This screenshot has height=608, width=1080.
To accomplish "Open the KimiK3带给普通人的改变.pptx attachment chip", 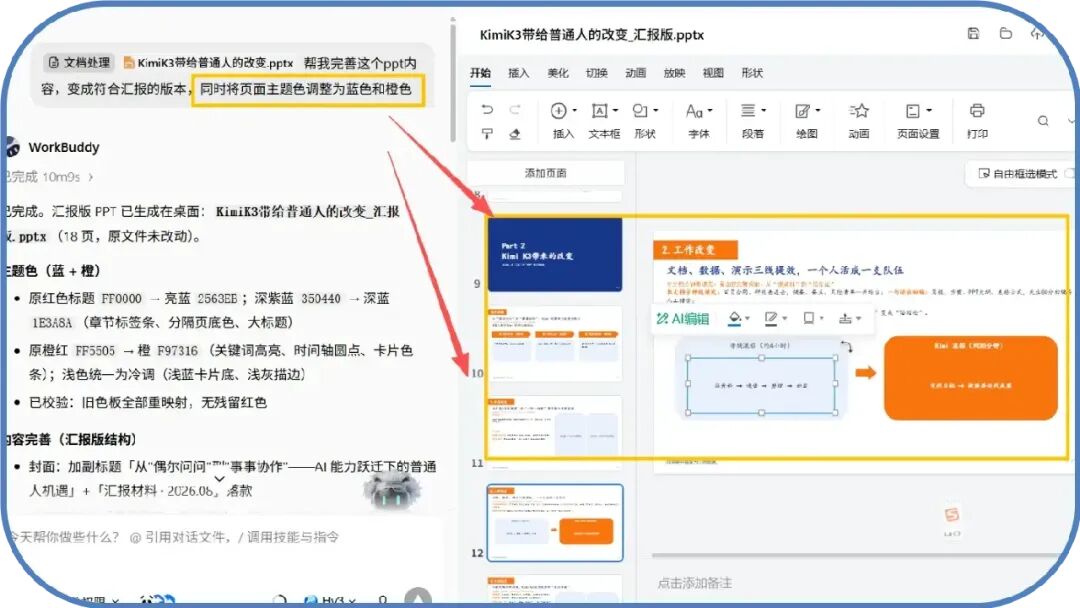I will [x=208, y=63].
